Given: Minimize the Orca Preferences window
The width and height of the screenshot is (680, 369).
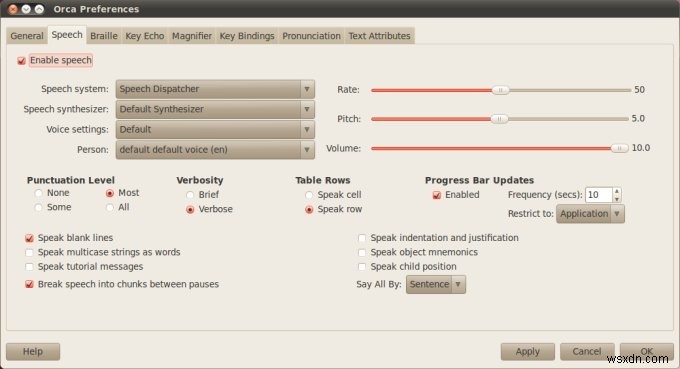Looking at the screenshot, I should (26, 9).
